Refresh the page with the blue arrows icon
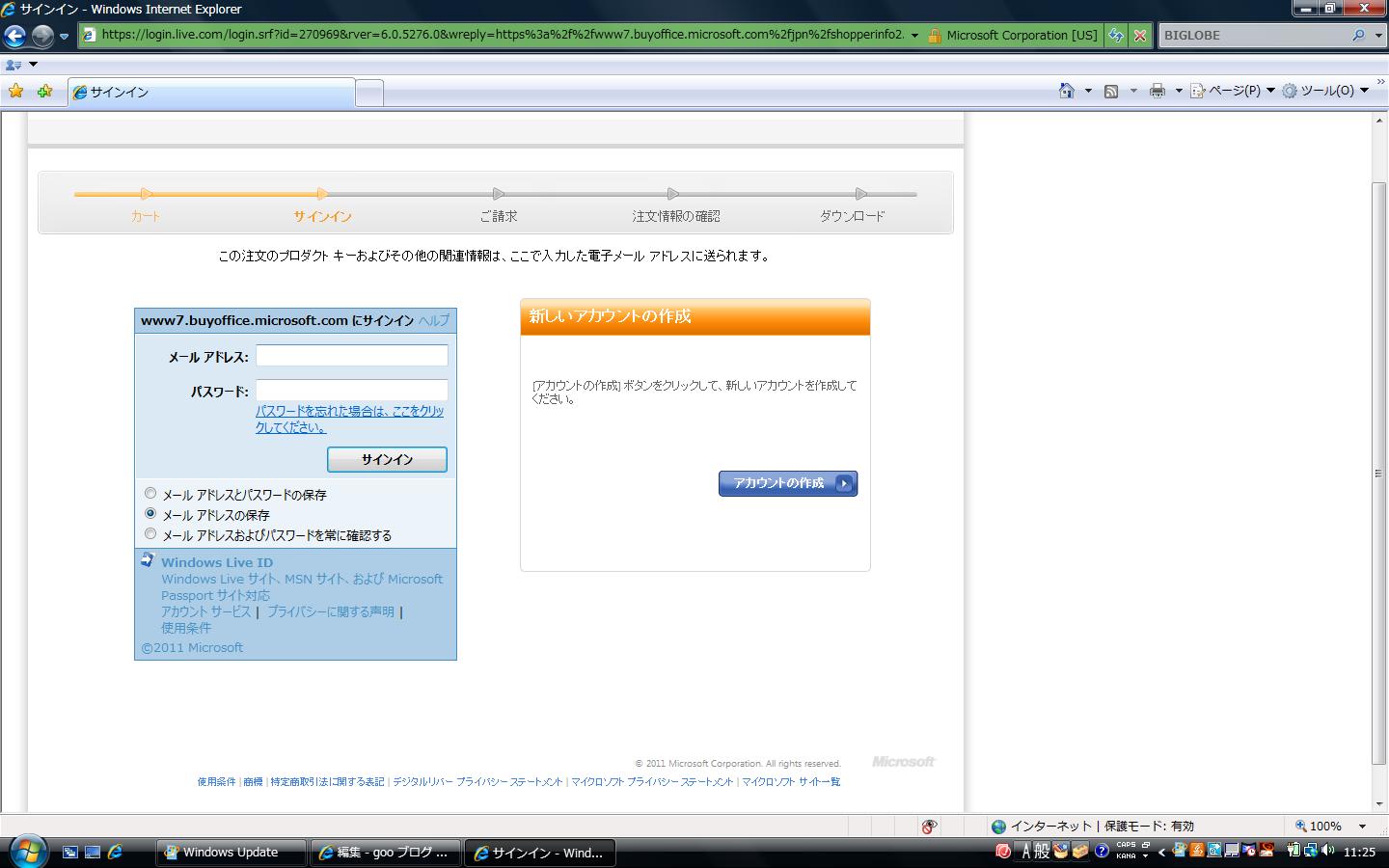The image size is (1389, 868). (1116, 36)
